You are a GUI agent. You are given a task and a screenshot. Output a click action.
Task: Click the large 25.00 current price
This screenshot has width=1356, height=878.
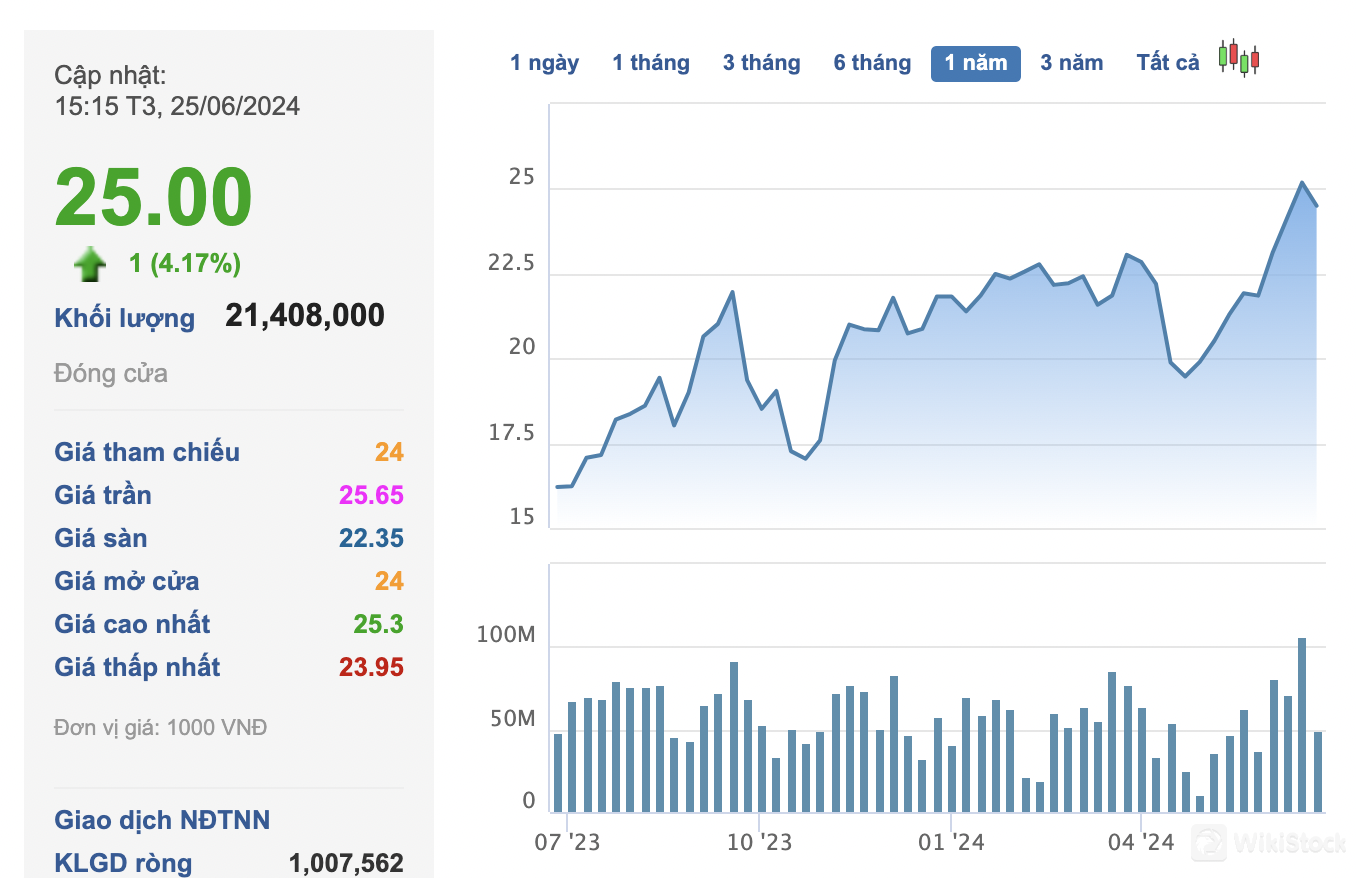click(x=153, y=197)
